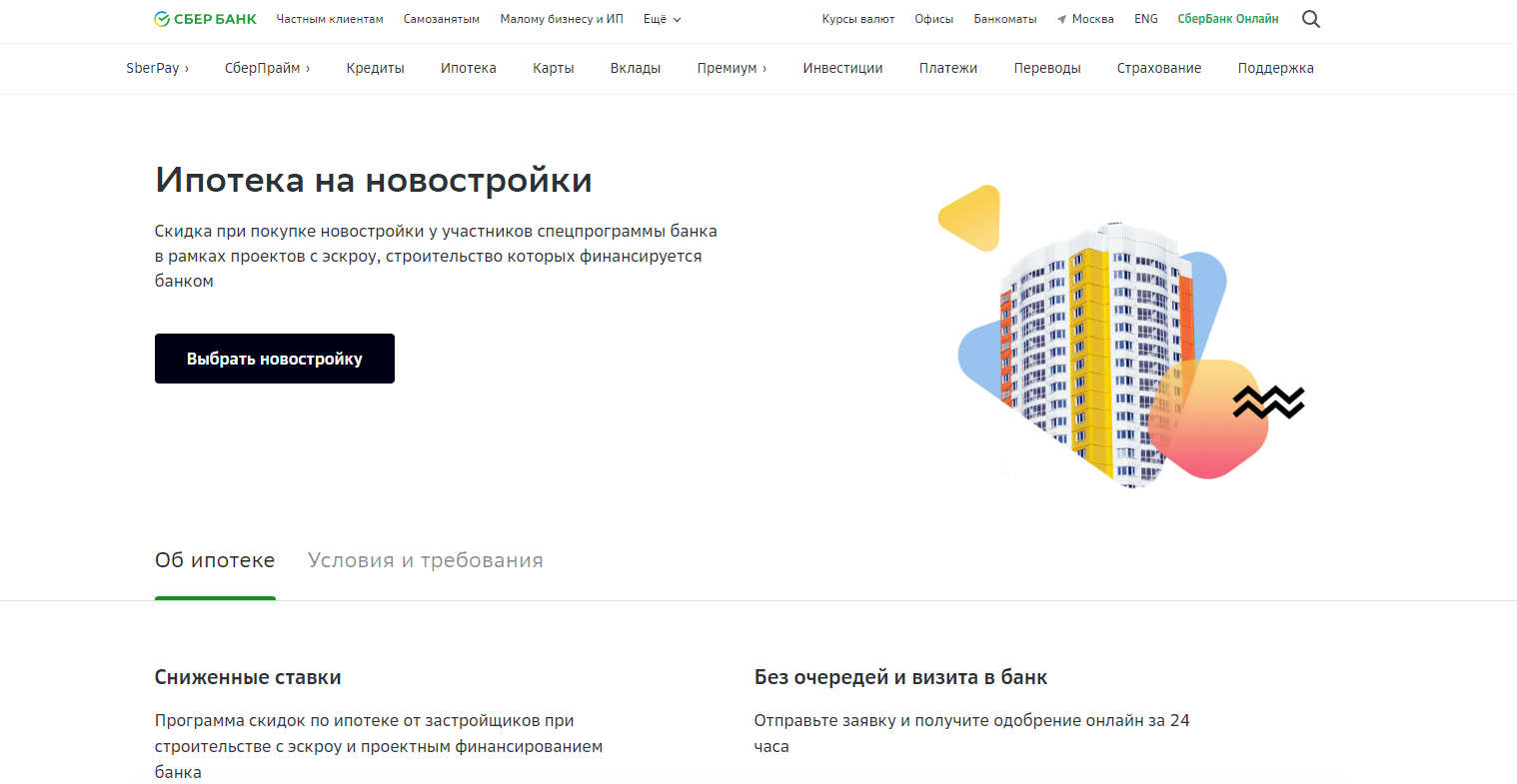Go to the Частным клиентам section
The height and width of the screenshot is (784, 1517).
tap(330, 19)
